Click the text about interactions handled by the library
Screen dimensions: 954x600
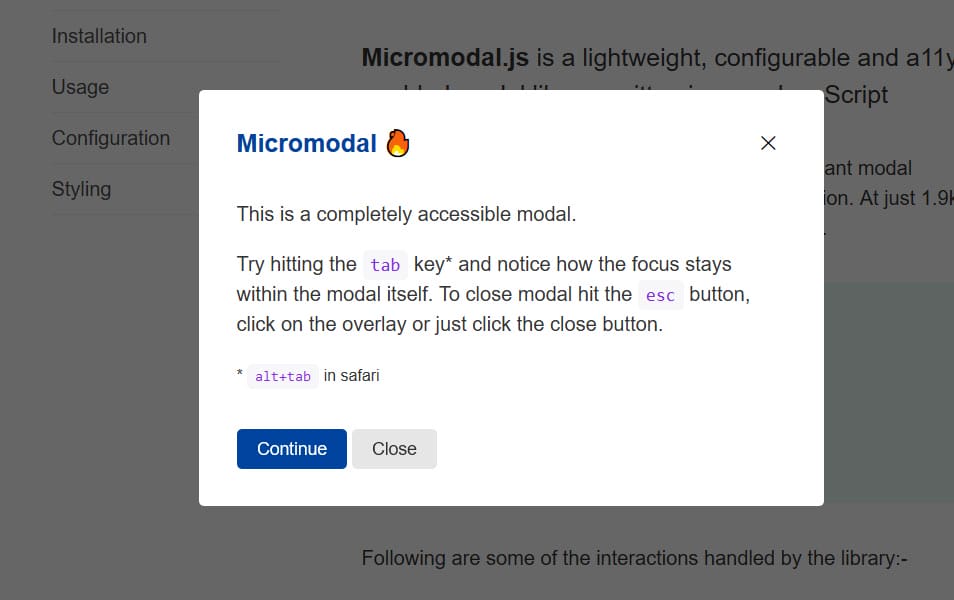636,558
